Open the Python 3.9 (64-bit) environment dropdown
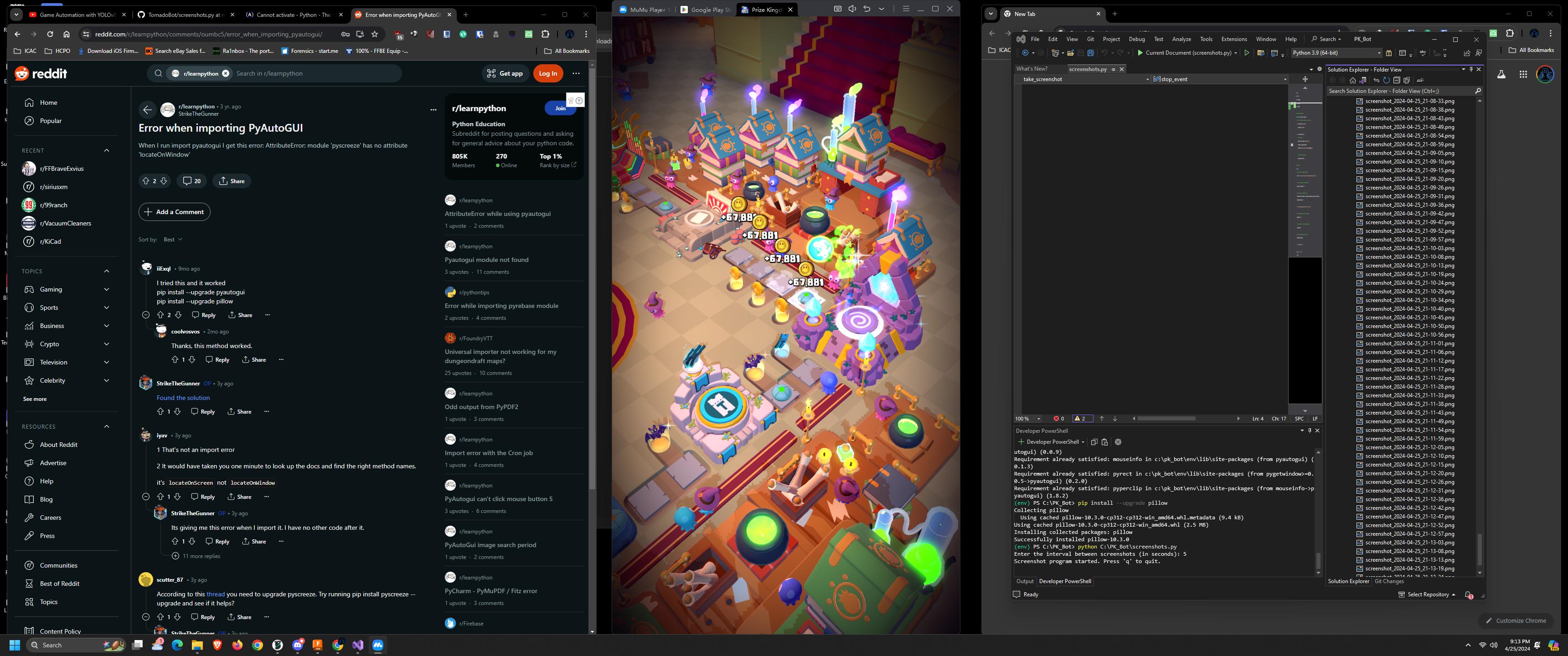Screen dimensions: 1568x656 point(1337,53)
